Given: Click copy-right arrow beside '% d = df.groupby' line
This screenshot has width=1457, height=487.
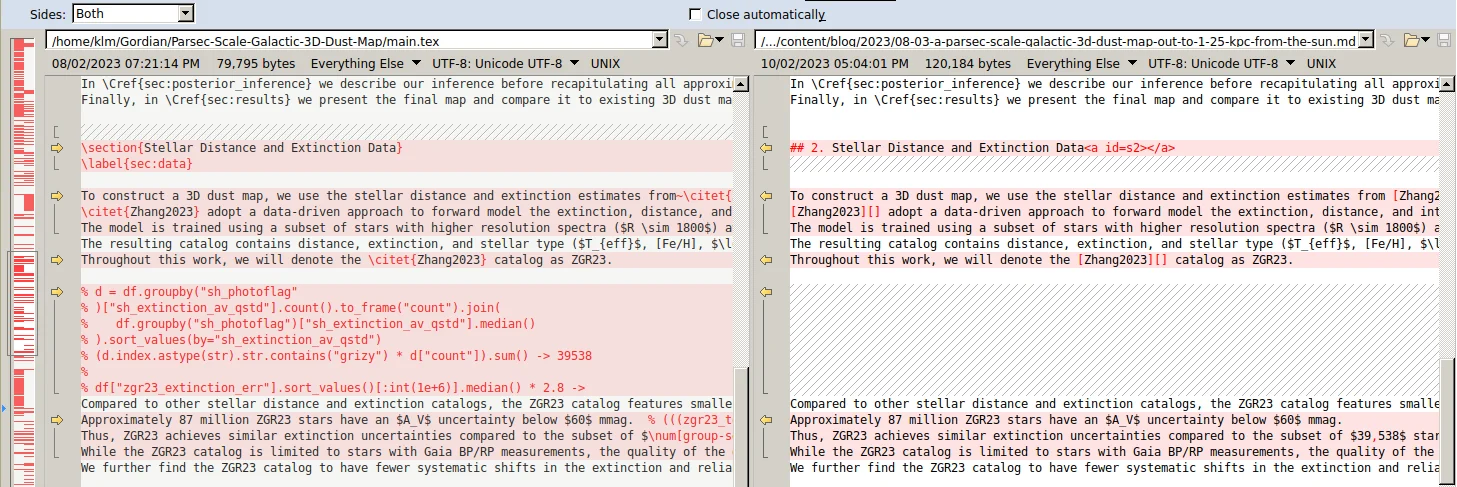Looking at the screenshot, I should [x=57, y=292].
